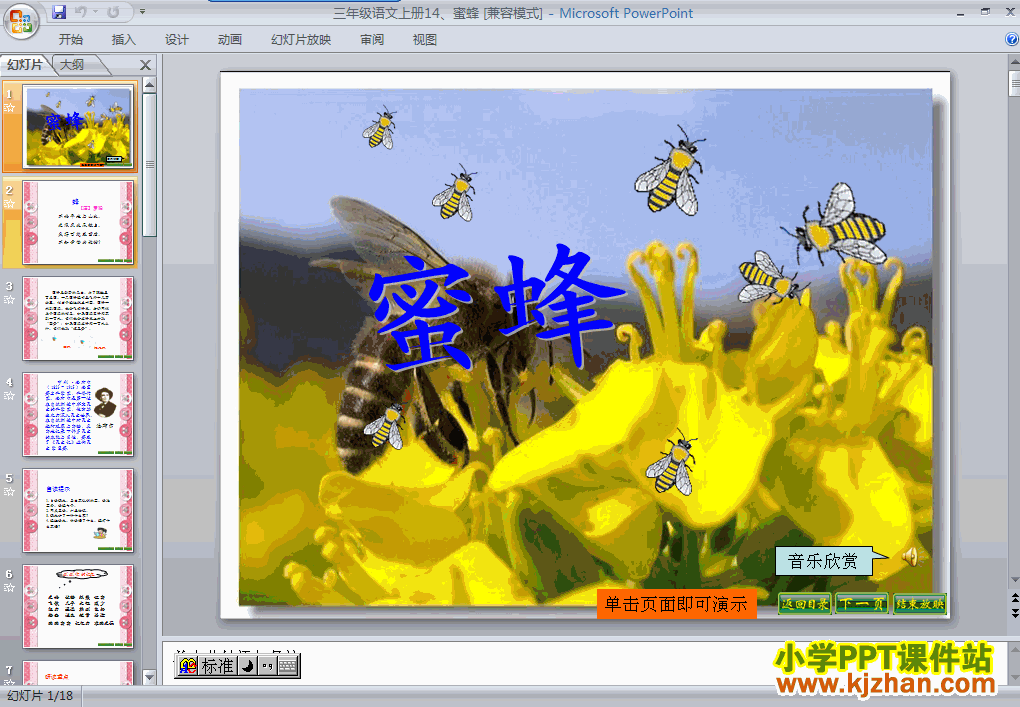1020x707 pixels.
Task: Click animation star icon beside slide 5
Action: click(x=9, y=492)
